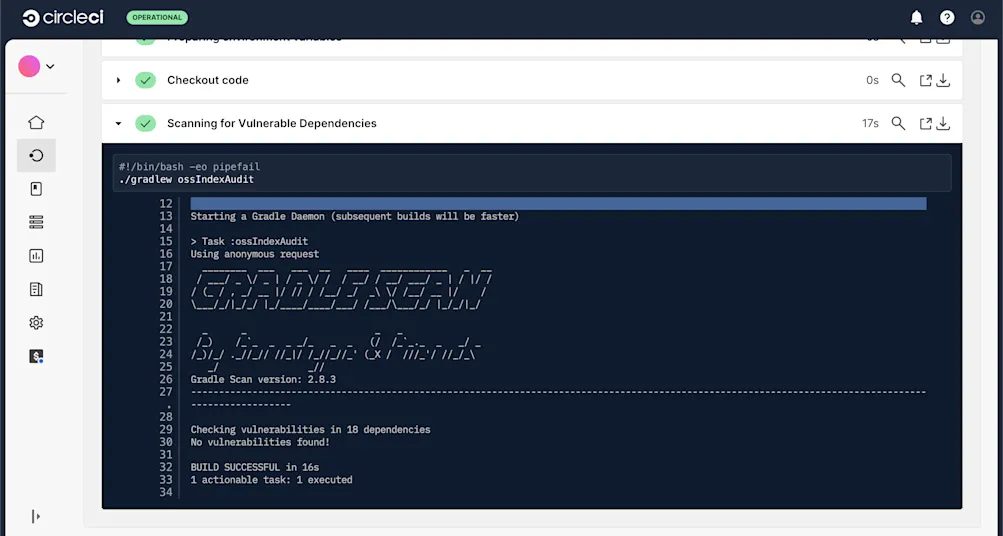
Task: Expand the sidebar with bottom arrow
Action: tap(36, 516)
